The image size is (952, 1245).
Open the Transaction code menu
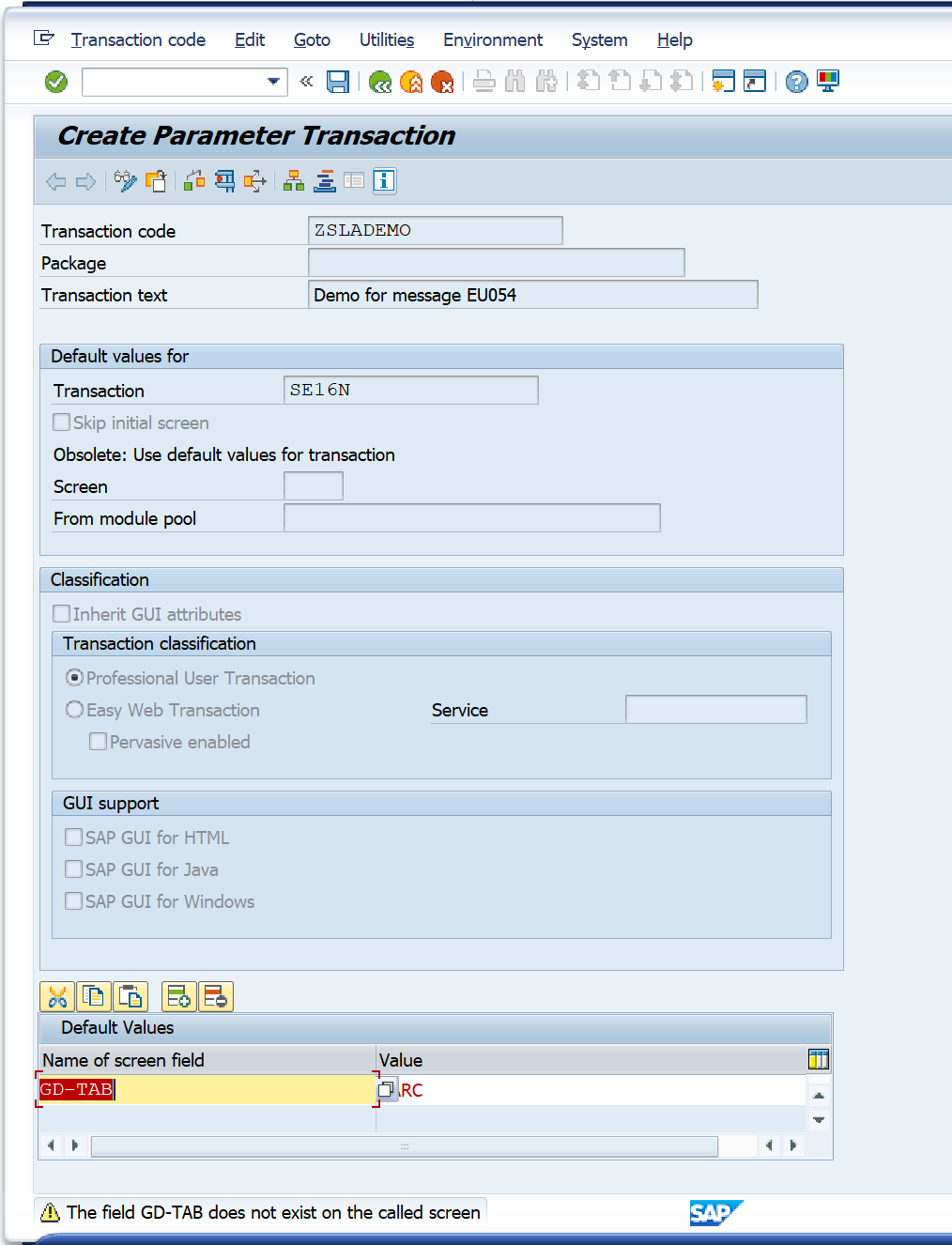138,39
